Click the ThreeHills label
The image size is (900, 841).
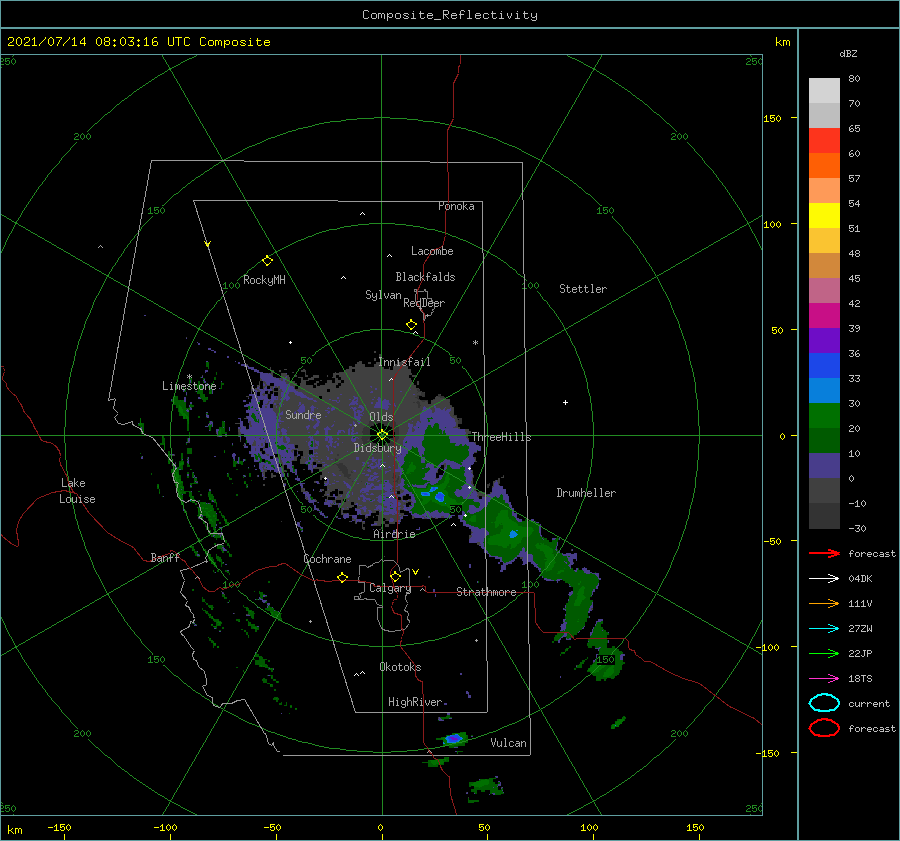pyautogui.click(x=501, y=437)
